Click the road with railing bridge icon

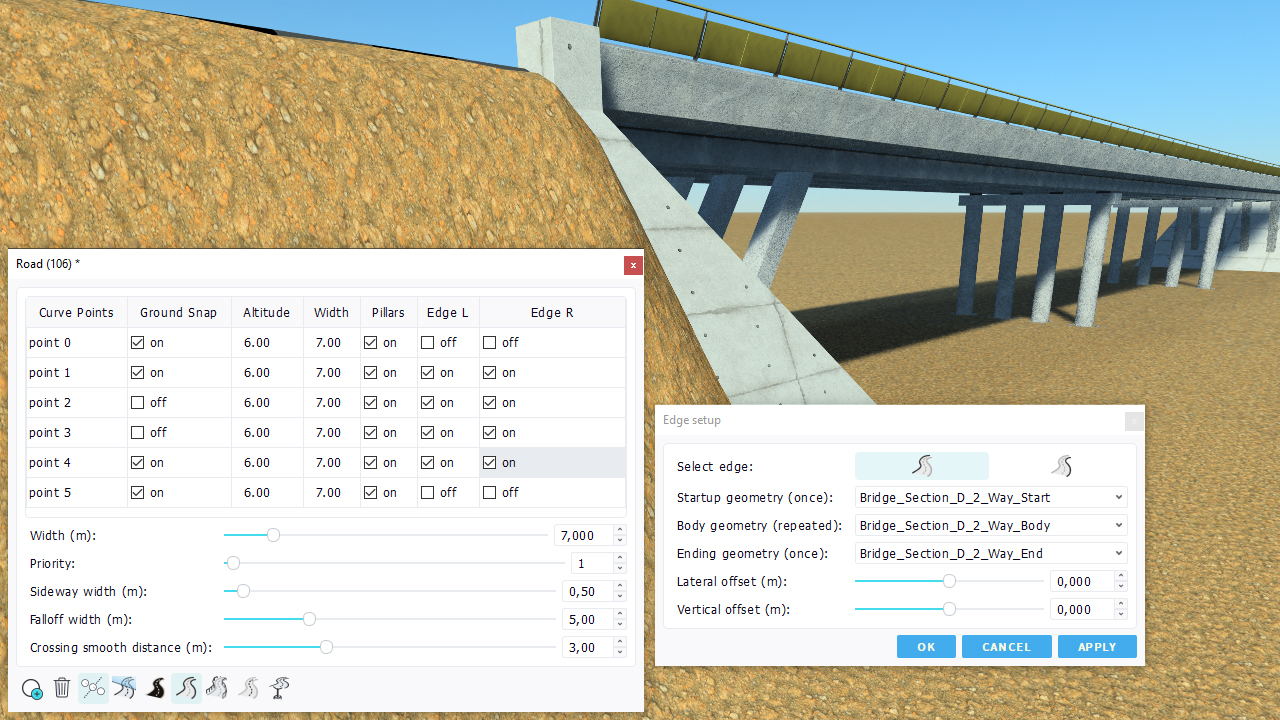tap(217, 688)
